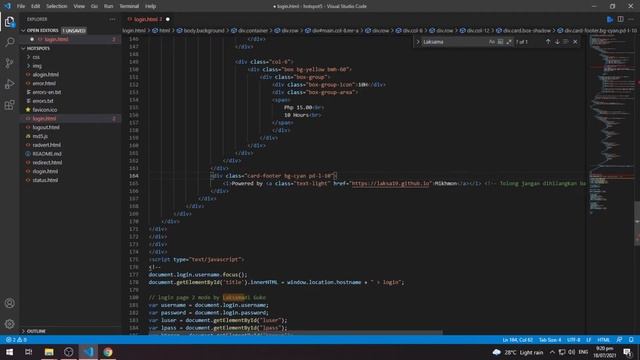This screenshot has height=360, width=640.
Task: Open the Selection menu
Action: point(56,6)
